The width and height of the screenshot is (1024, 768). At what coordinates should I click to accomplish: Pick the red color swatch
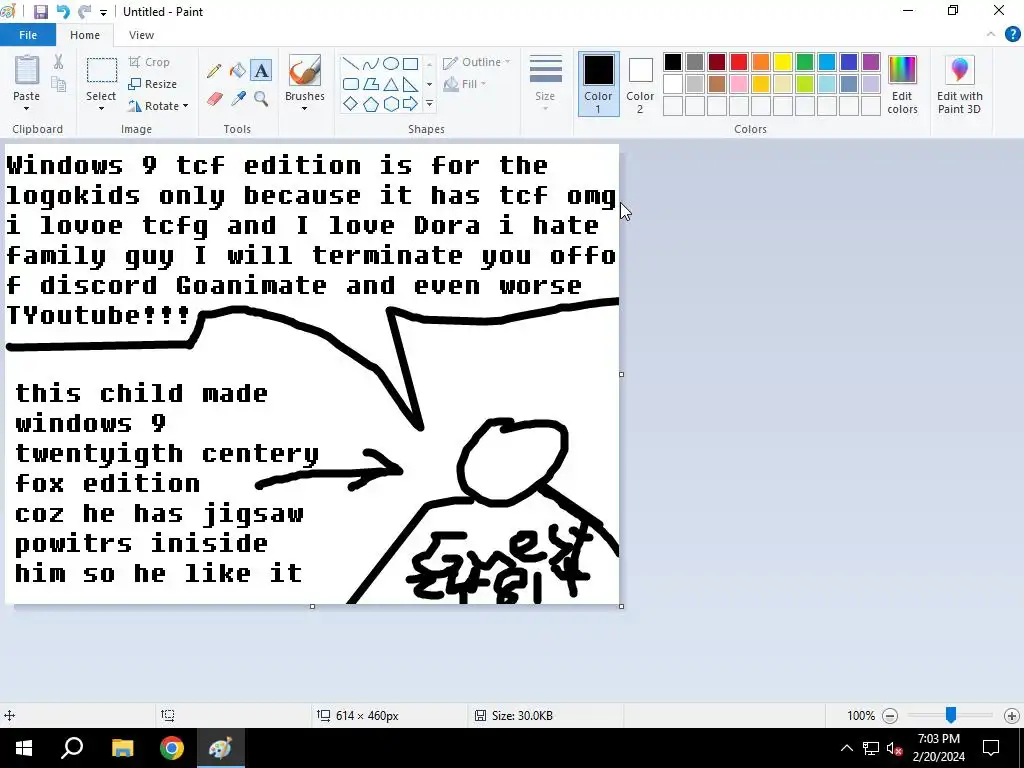tap(739, 62)
